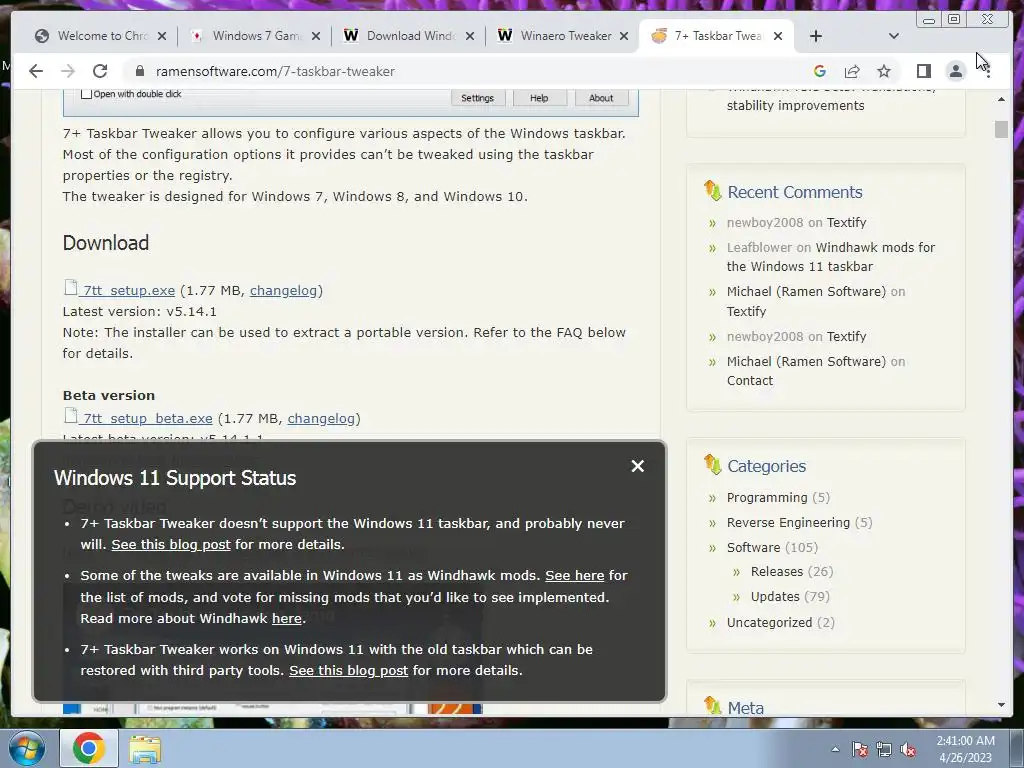Go back using the browser back arrow

(x=36, y=71)
